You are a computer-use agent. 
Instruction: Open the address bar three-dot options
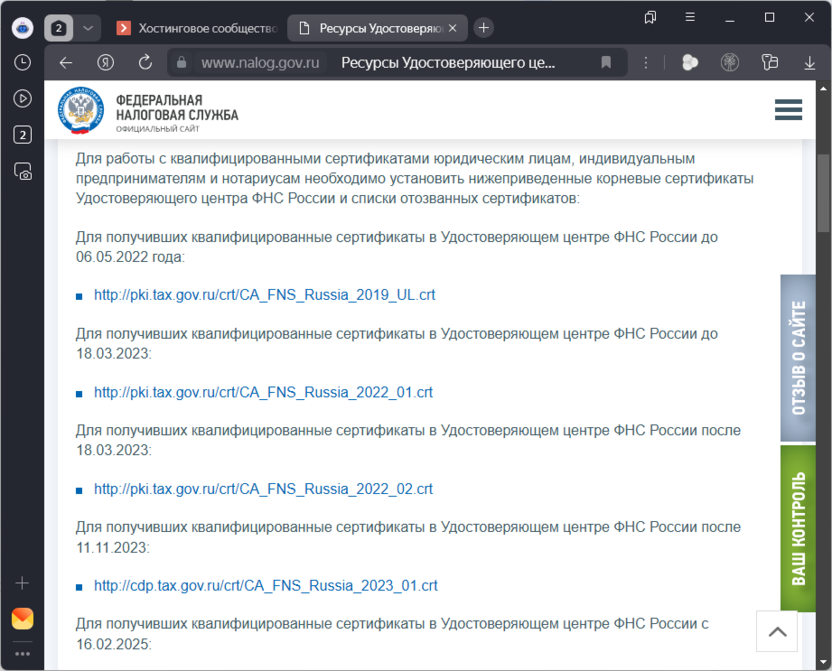point(646,63)
